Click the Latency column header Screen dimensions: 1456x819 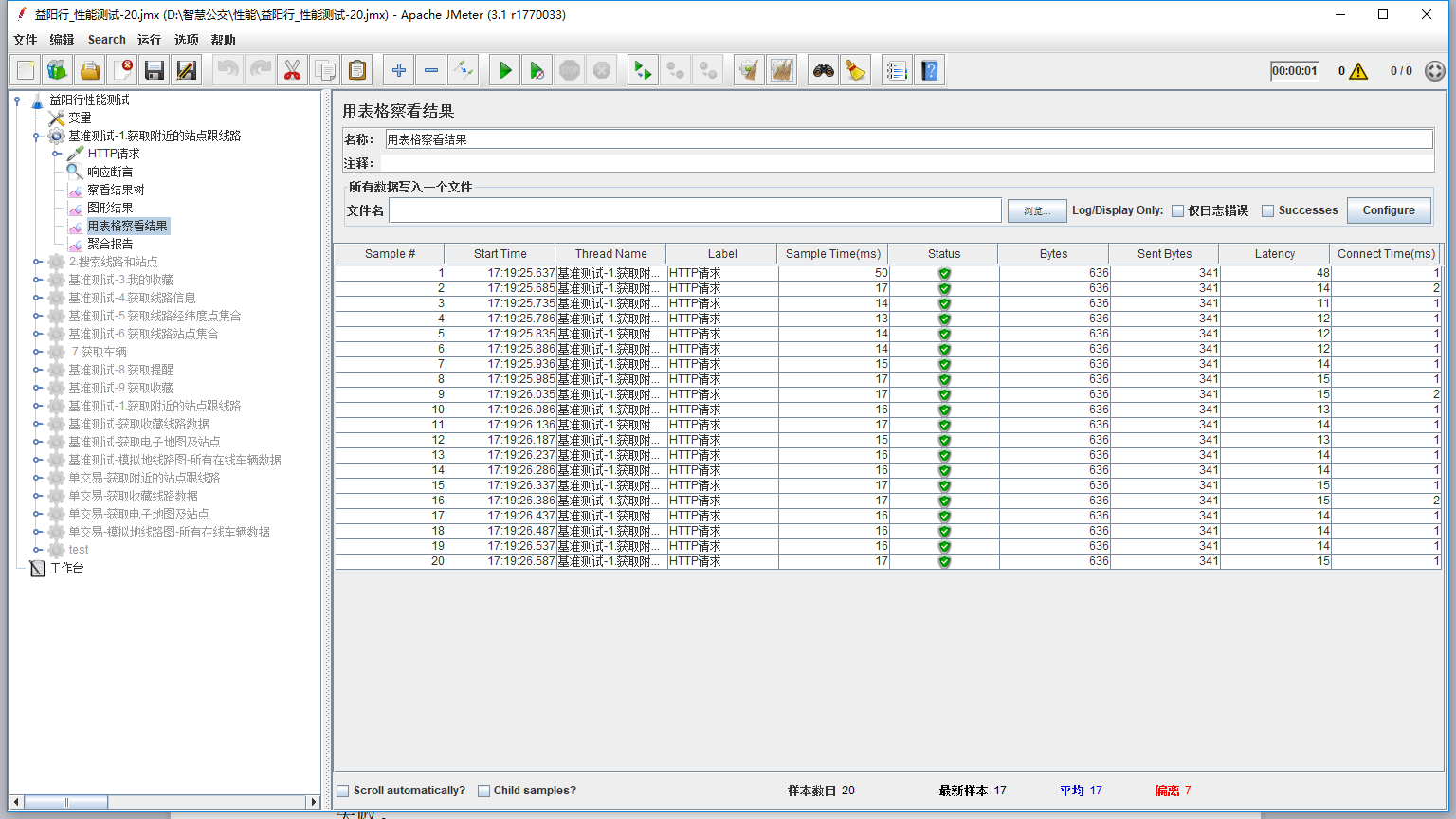click(x=1274, y=253)
